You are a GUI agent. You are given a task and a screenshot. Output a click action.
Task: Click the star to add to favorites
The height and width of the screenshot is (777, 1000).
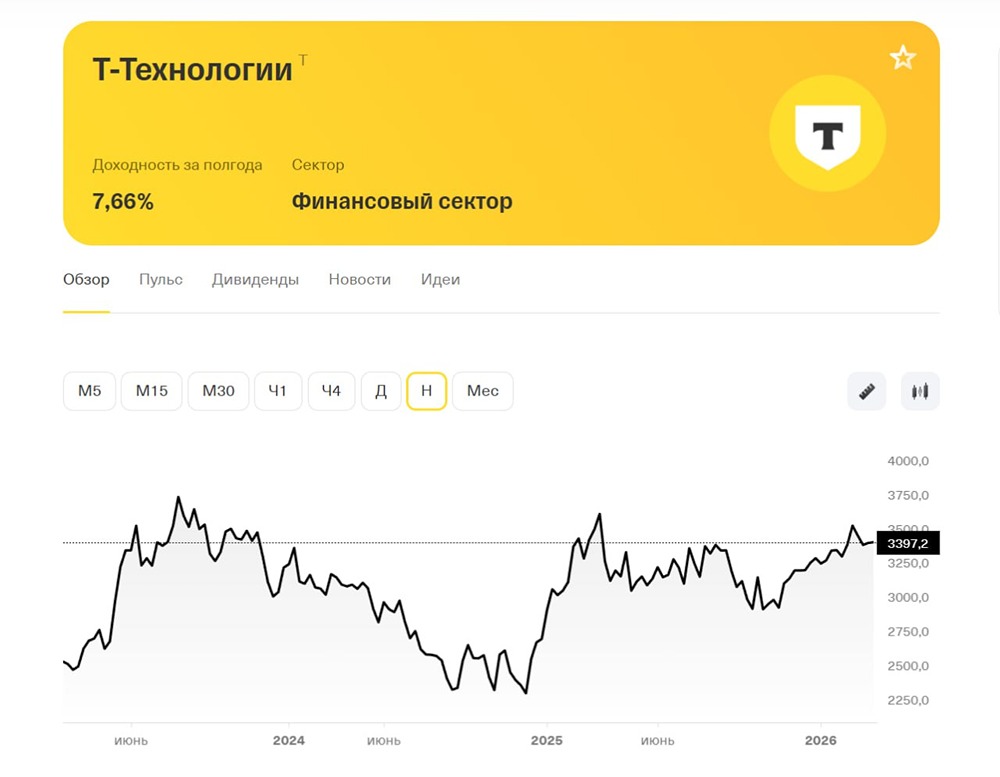point(903,57)
